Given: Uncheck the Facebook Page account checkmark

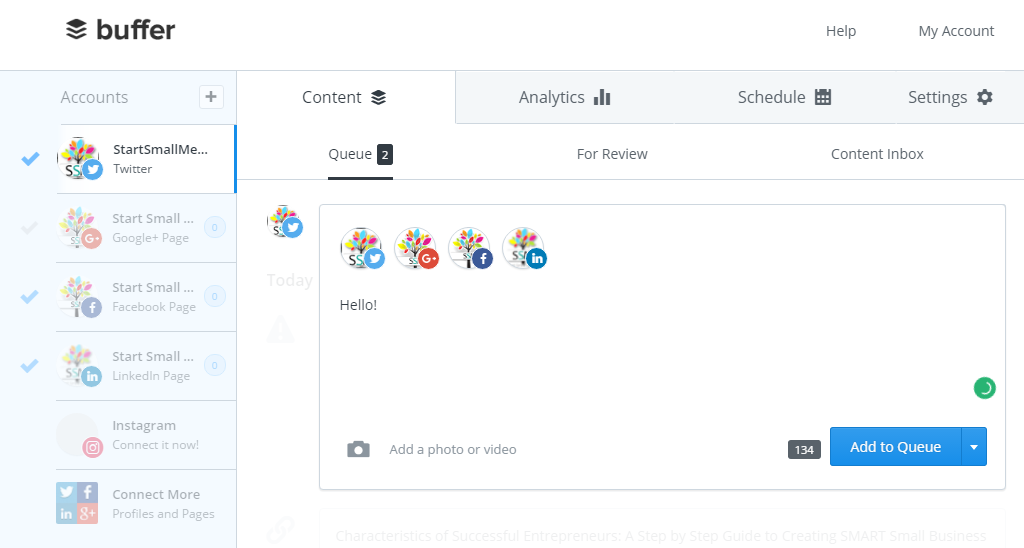Looking at the screenshot, I should pos(30,297).
